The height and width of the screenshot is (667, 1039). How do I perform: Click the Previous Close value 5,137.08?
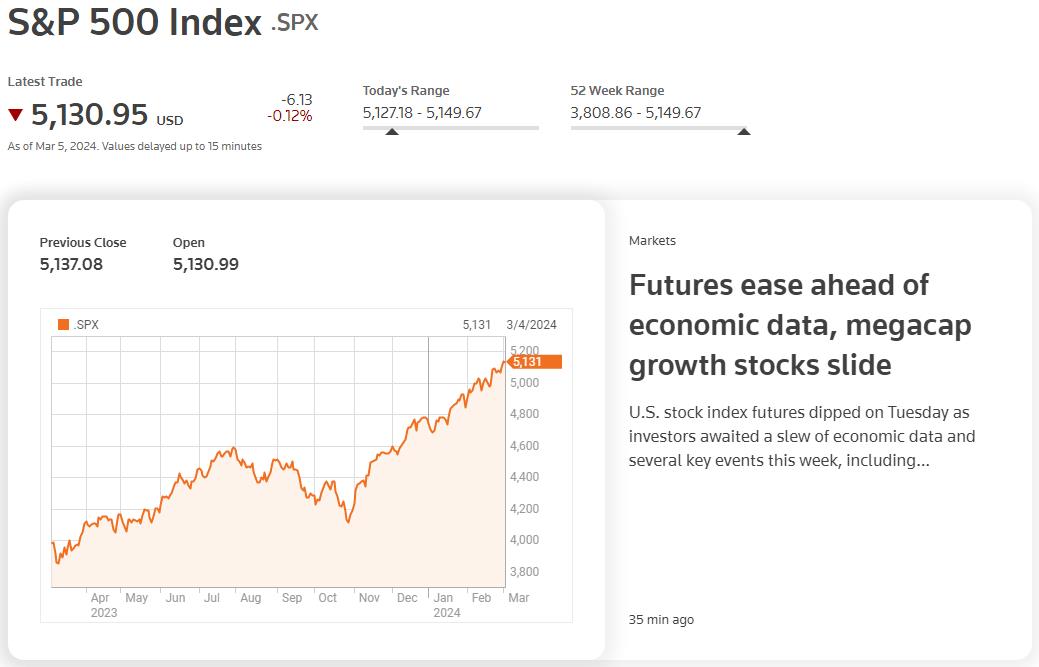click(71, 264)
